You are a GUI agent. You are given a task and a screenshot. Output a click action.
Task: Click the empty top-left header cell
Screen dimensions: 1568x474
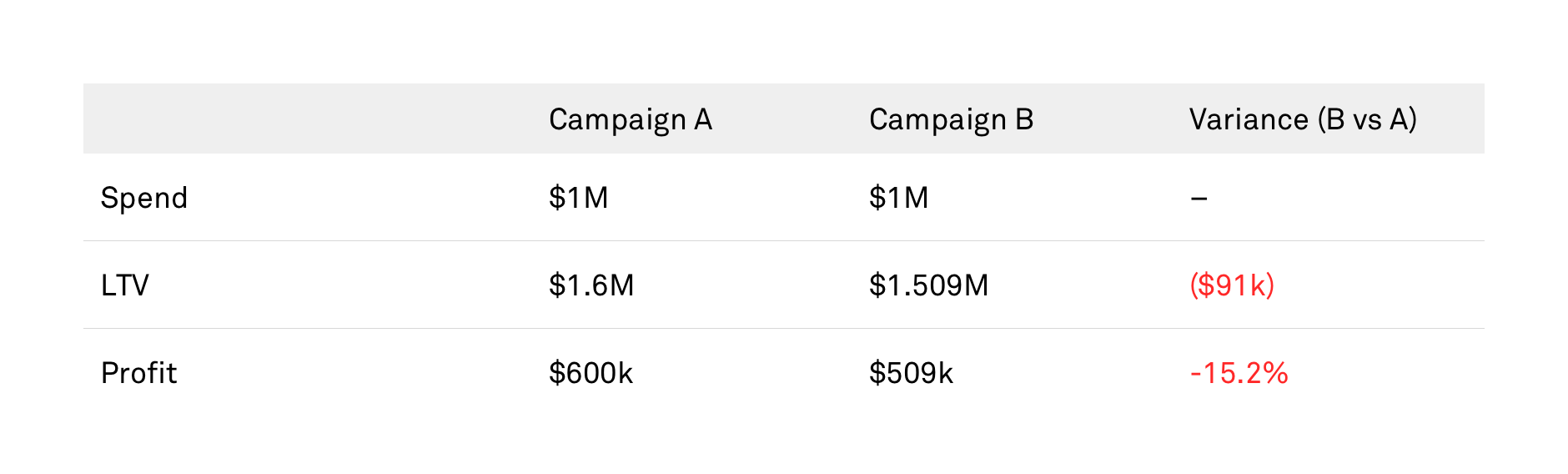tap(307, 118)
